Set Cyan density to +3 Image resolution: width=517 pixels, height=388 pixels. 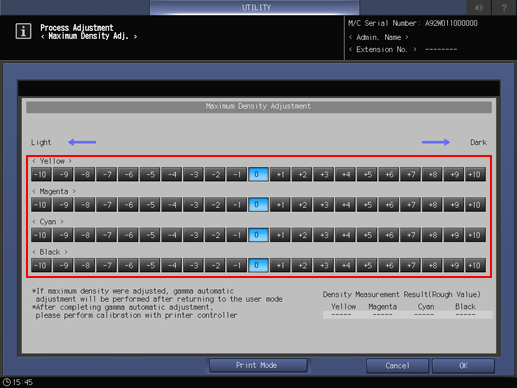coord(324,235)
